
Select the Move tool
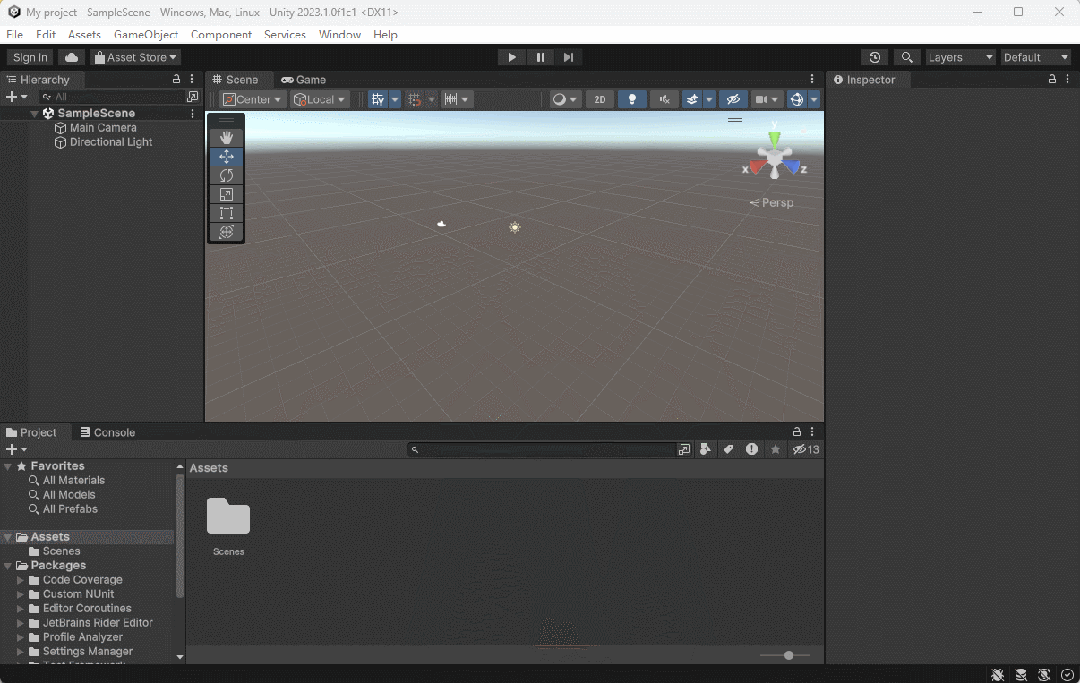(x=226, y=157)
